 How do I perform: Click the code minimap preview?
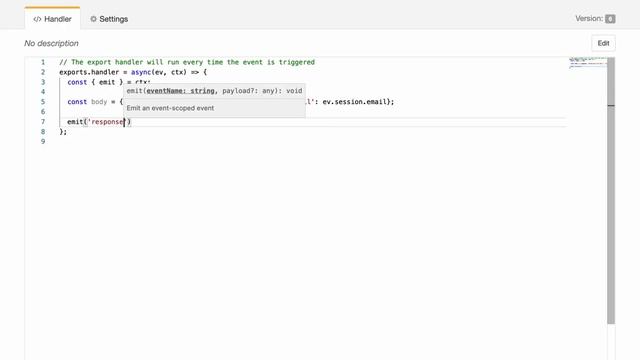[x=588, y=62]
